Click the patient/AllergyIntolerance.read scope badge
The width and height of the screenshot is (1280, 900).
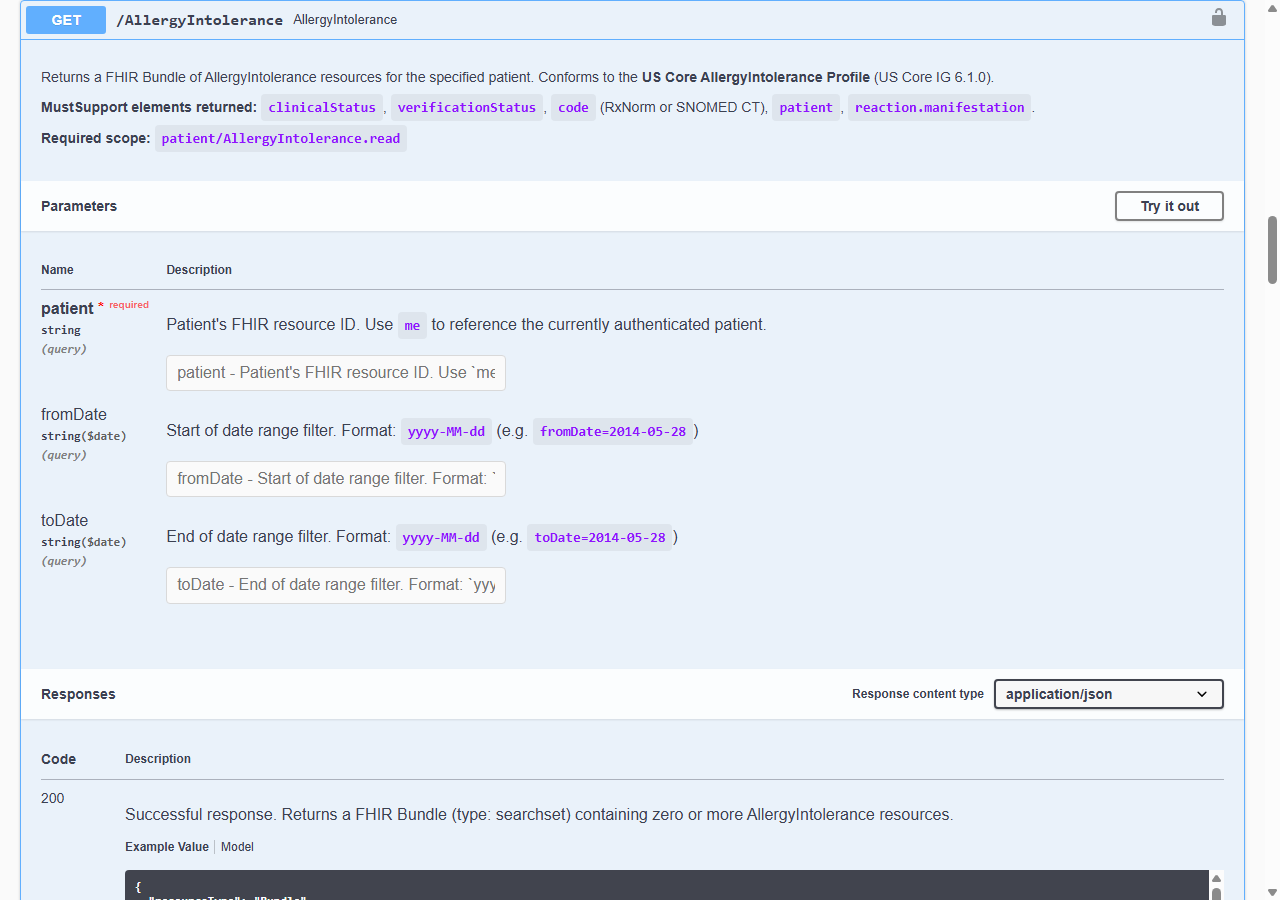pyautogui.click(x=281, y=138)
